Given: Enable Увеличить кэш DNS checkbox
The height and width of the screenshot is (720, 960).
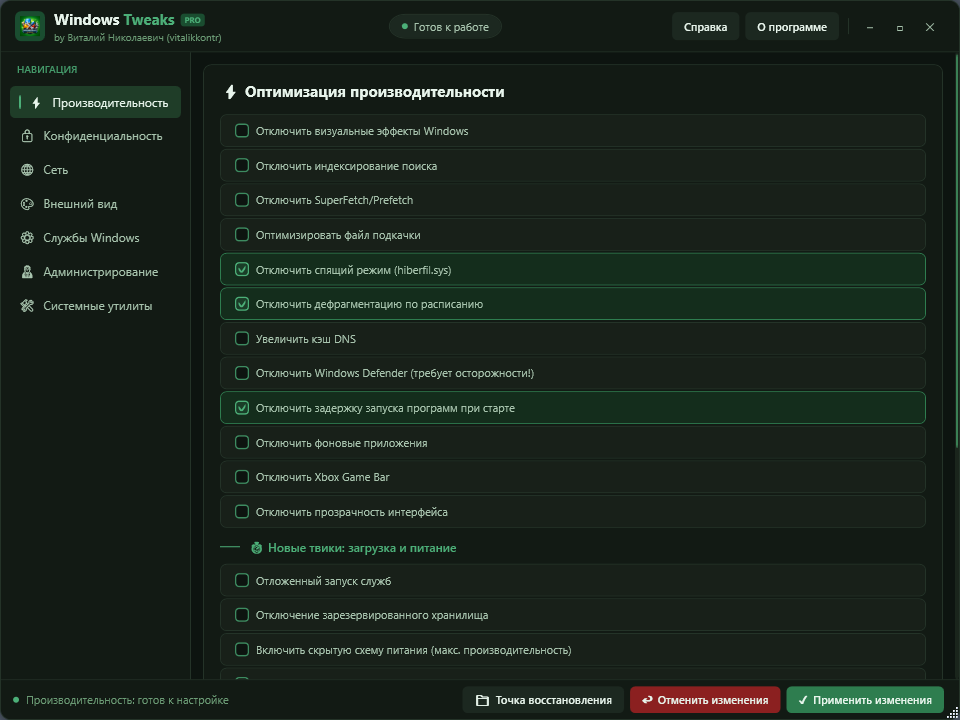Looking at the screenshot, I should point(242,339).
